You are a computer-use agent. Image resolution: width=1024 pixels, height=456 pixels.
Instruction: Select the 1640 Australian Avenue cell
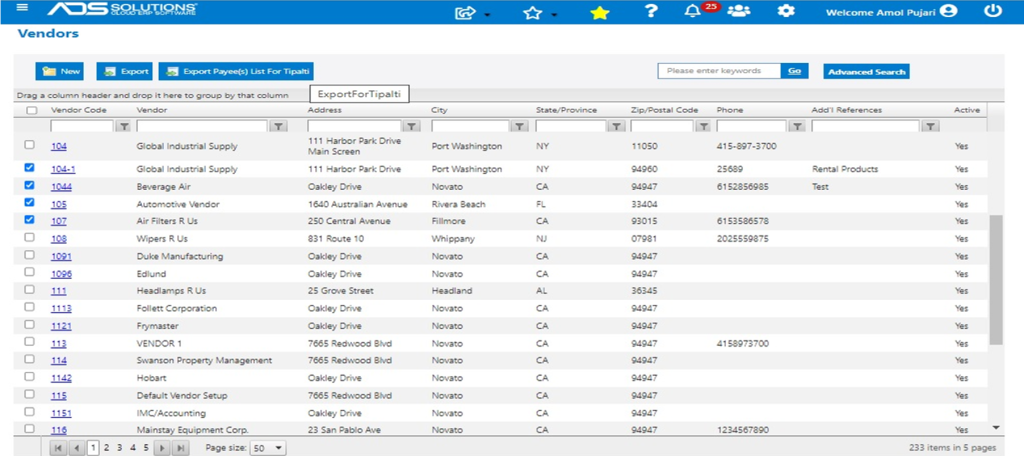tap(357, 204)
